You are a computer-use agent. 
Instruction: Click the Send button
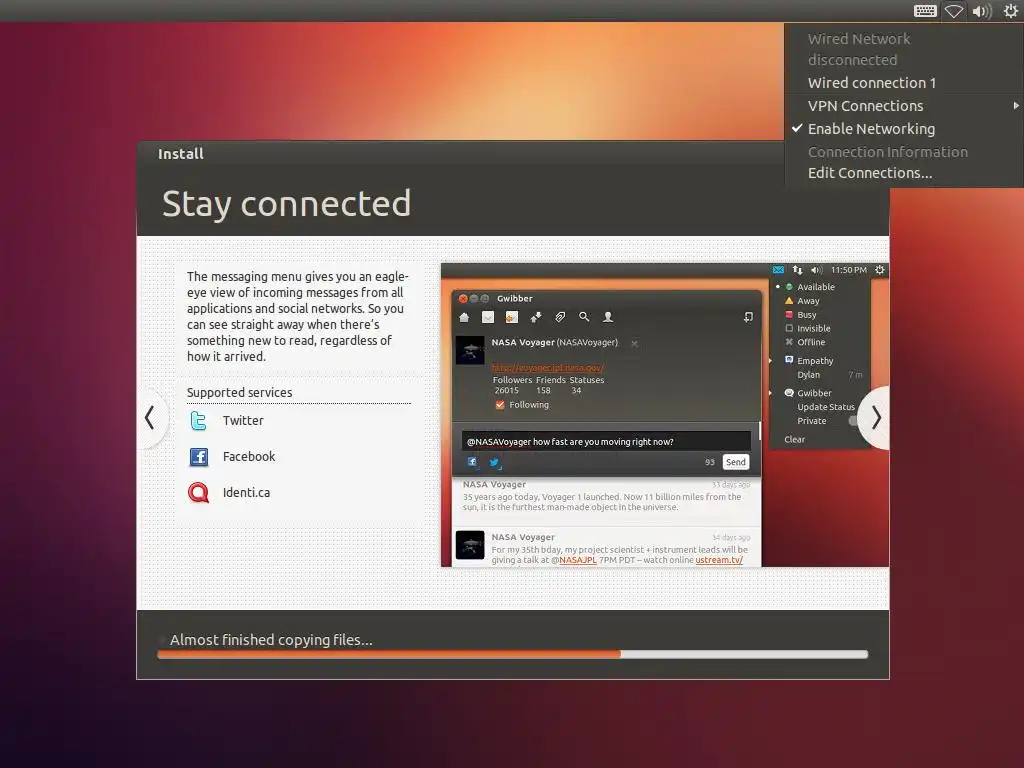(x=736, y=462)
